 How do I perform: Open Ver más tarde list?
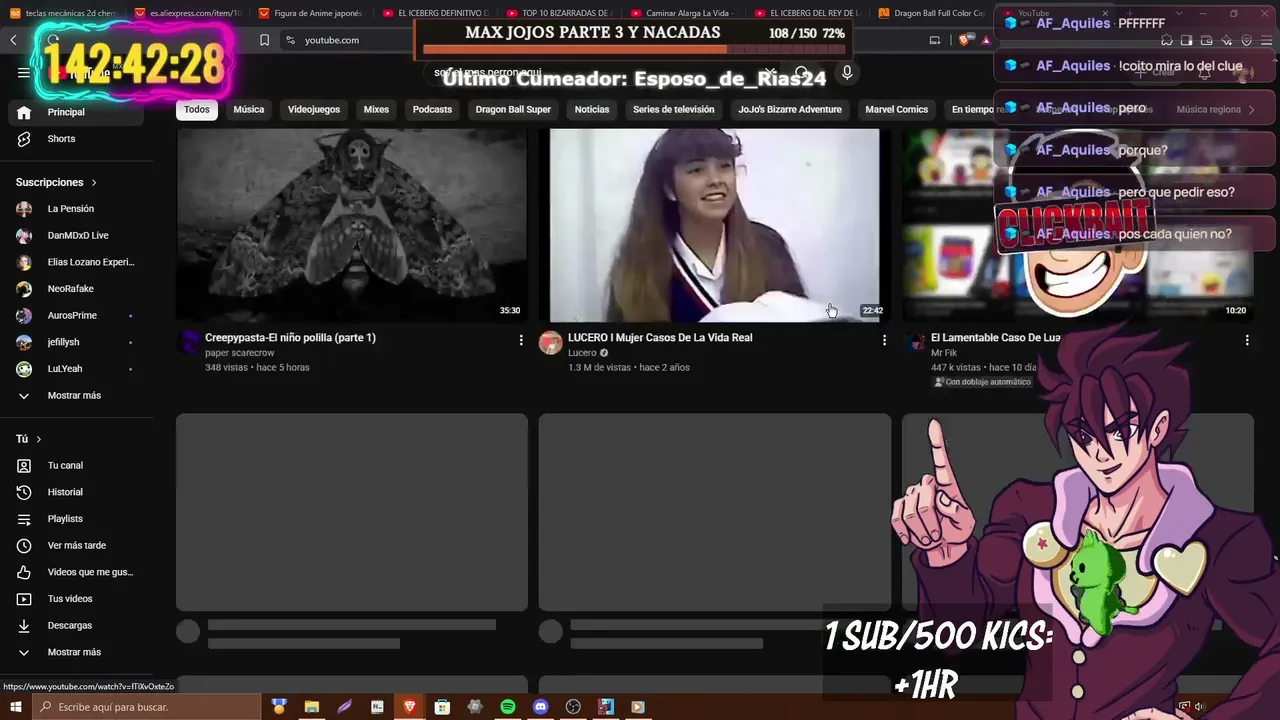tap(76, 545)
